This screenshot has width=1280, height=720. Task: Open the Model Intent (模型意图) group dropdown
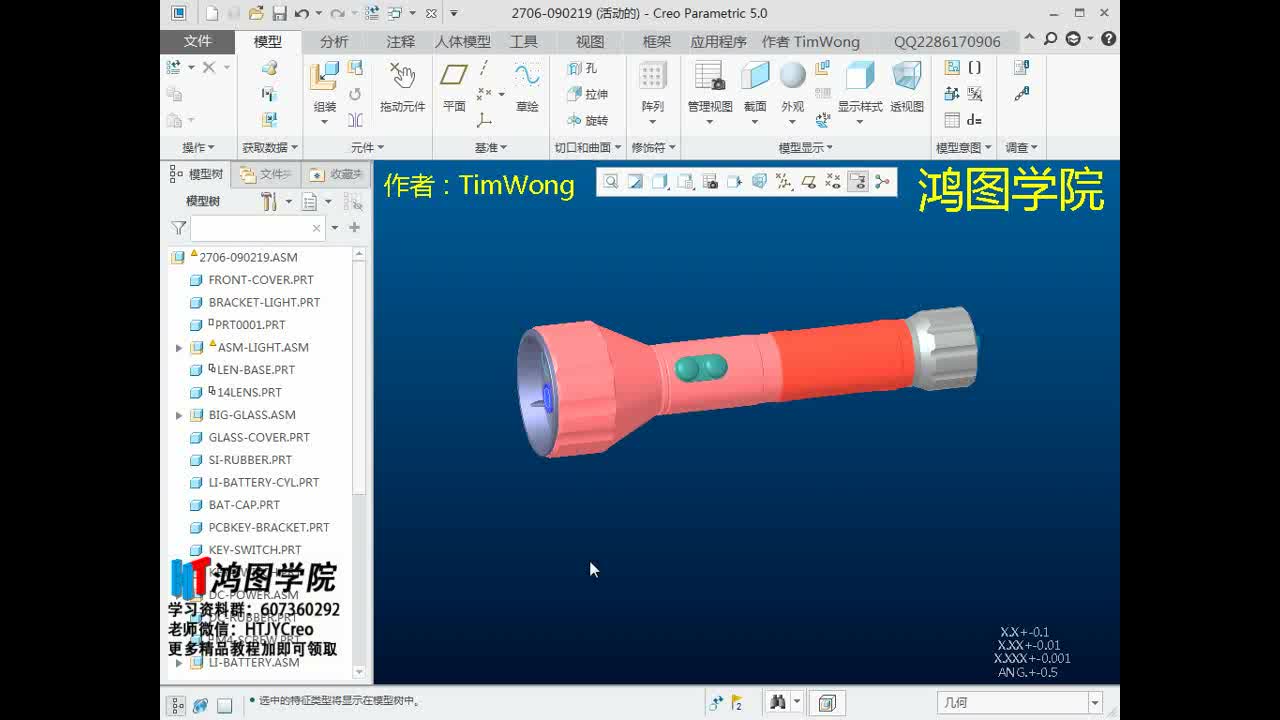point(963,147)
